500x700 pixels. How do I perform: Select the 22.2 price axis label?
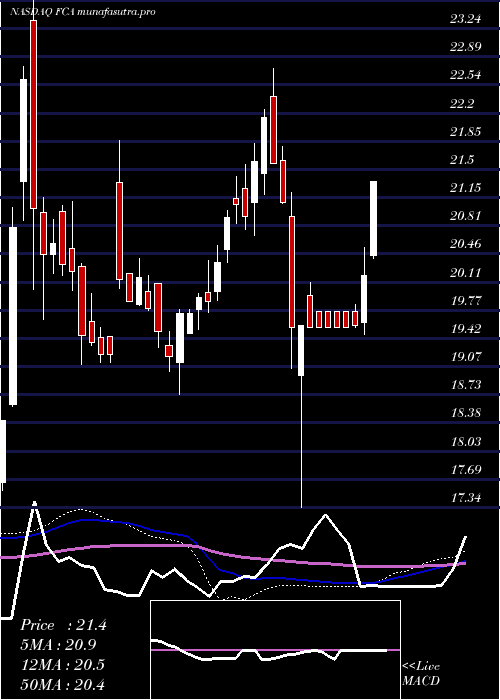click(x=462, y=104)
